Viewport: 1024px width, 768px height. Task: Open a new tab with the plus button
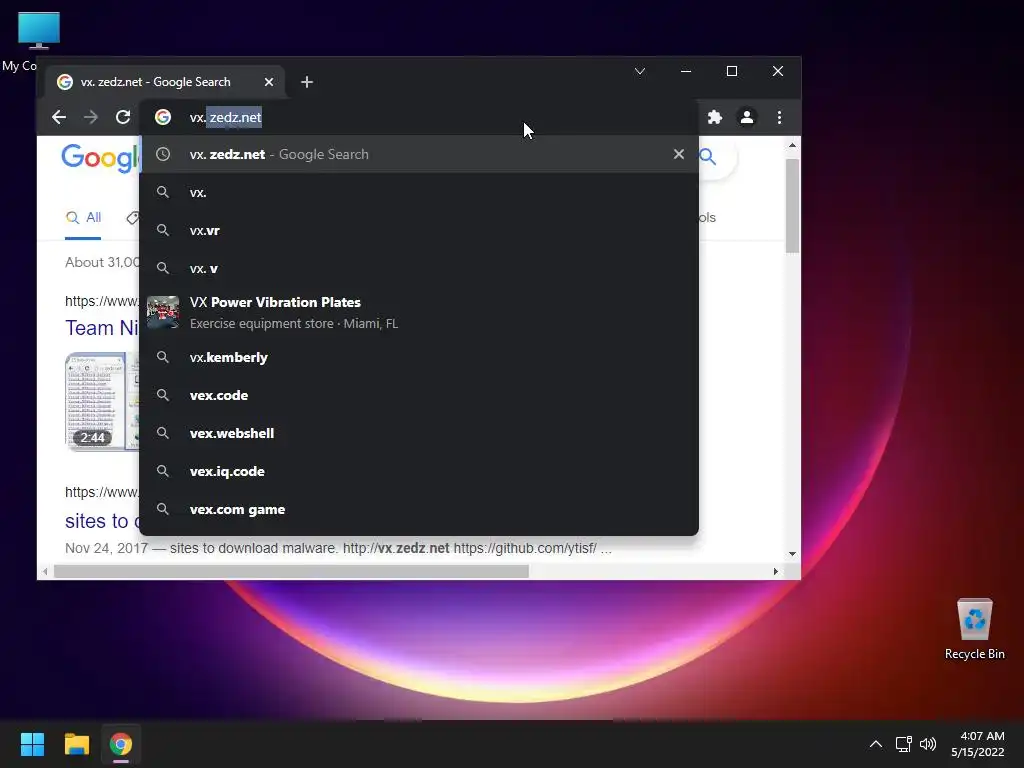point(307,82)
